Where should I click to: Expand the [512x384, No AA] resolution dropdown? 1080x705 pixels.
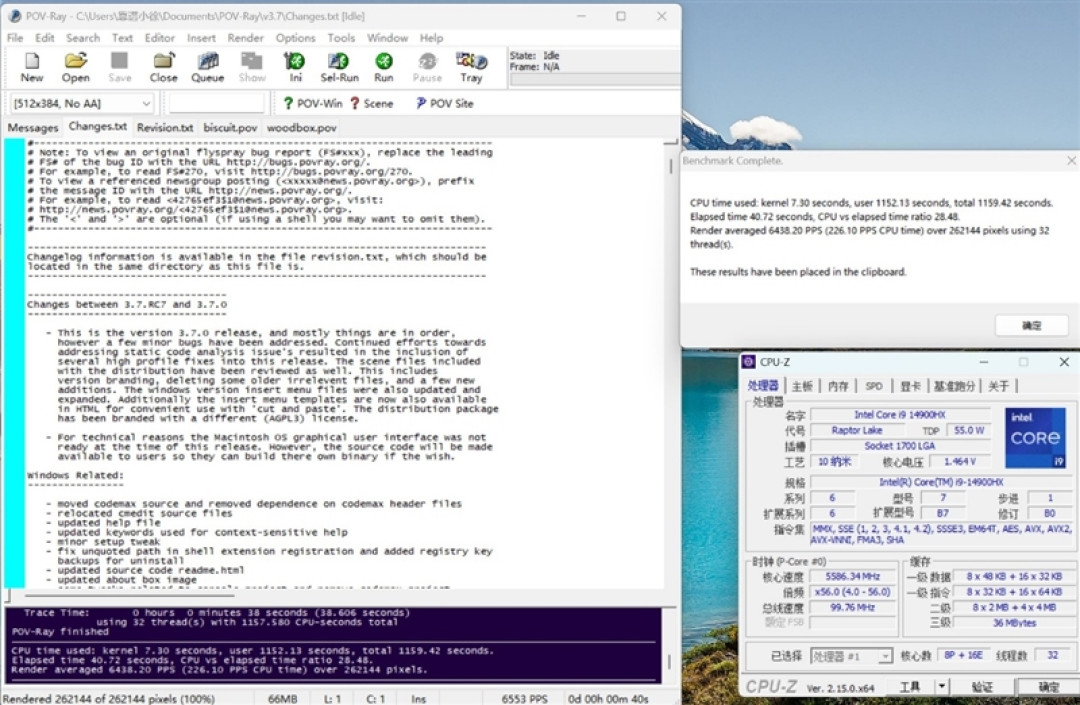[x=82, y=103]
